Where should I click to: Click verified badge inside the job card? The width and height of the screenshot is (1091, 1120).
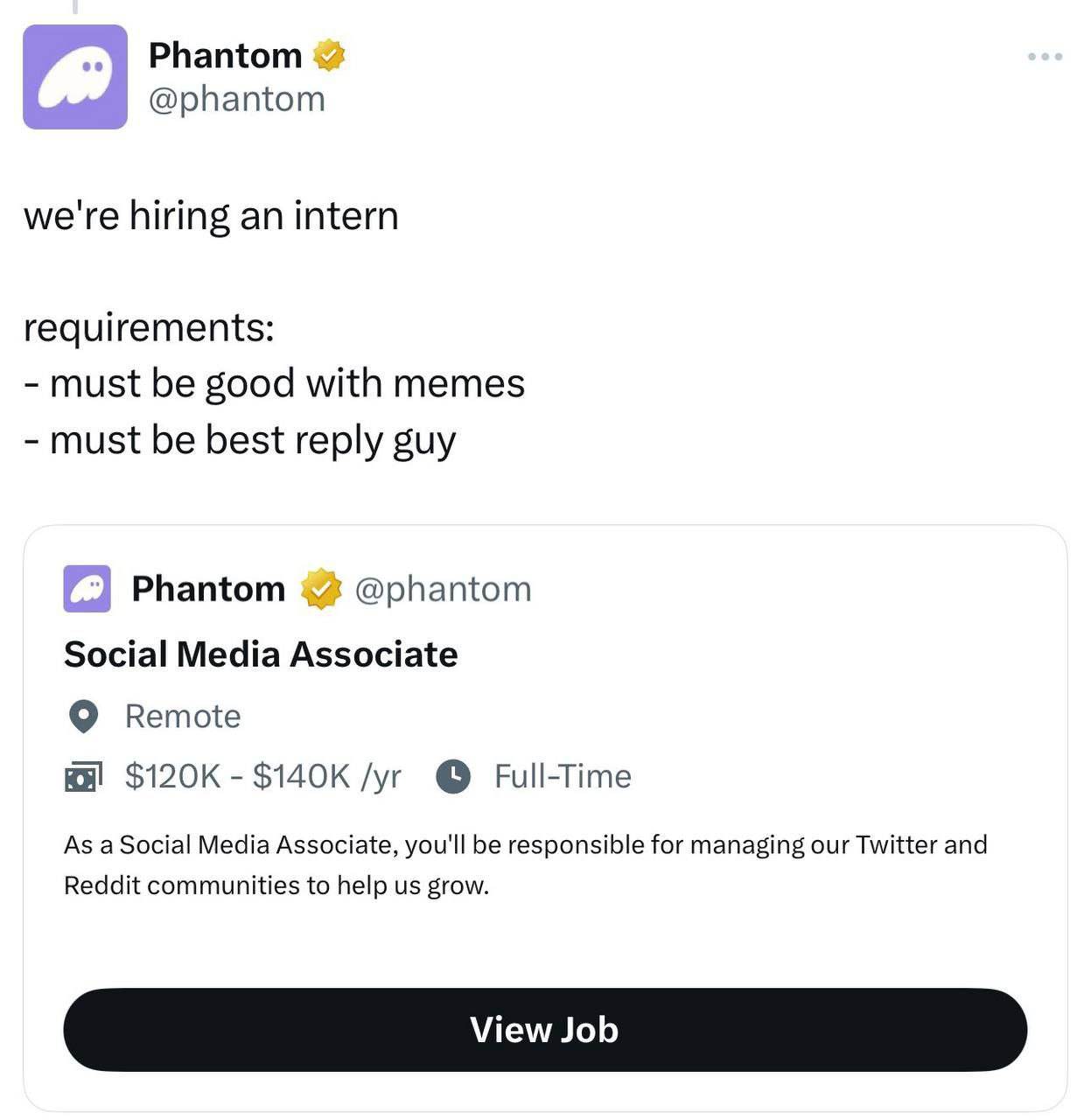click(x=321, y=589)
